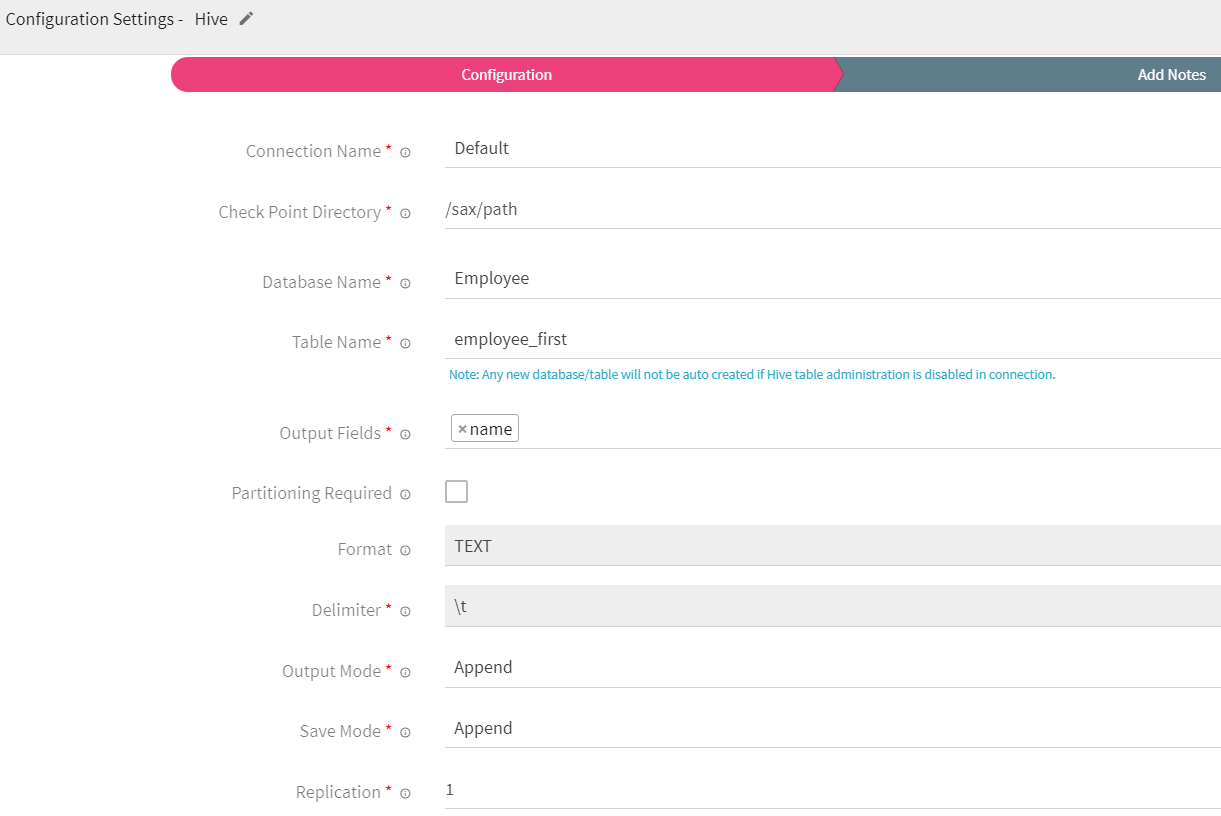Click info icon next to Partitioning Required
The image size is (1221, 816).
coord(405,494)
